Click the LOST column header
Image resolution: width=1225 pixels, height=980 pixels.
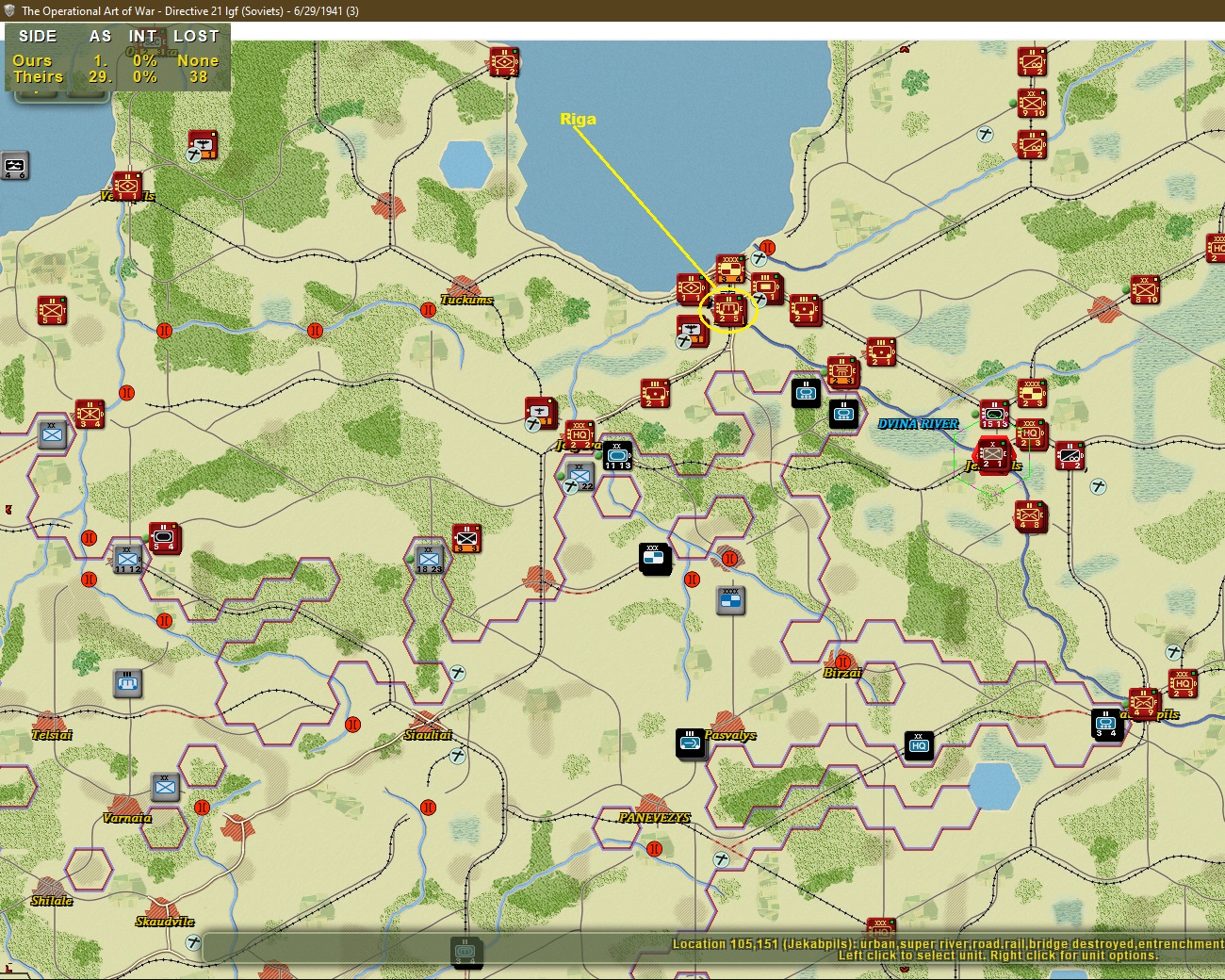196,36
